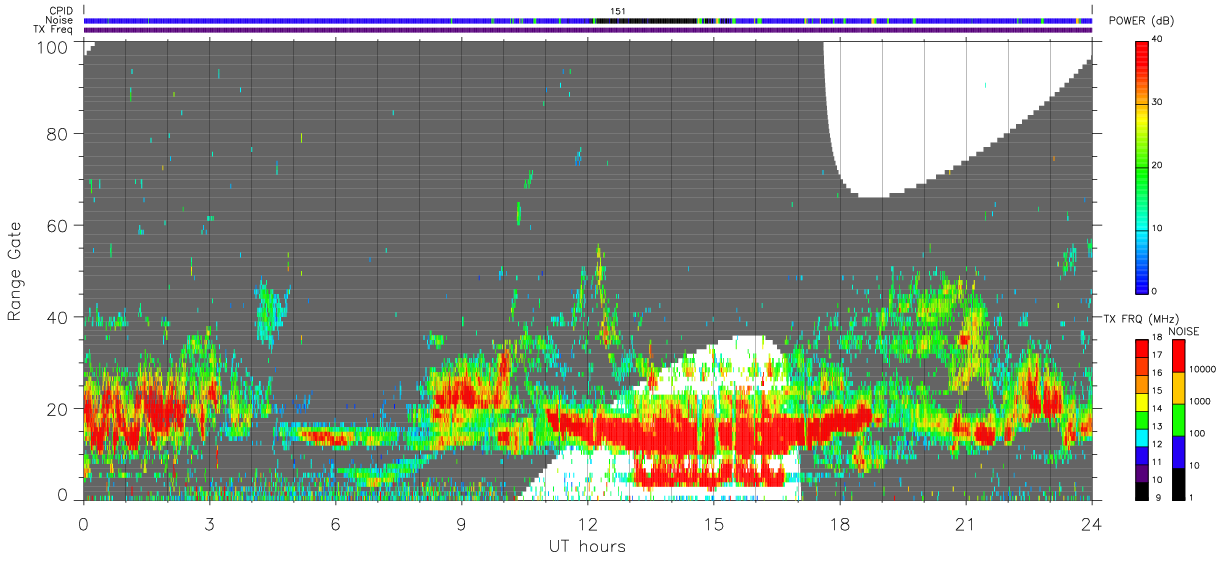
Task: Click black segment of TX FRQ colorbar
Action: pyautogui.click(x=1141, y=490)
